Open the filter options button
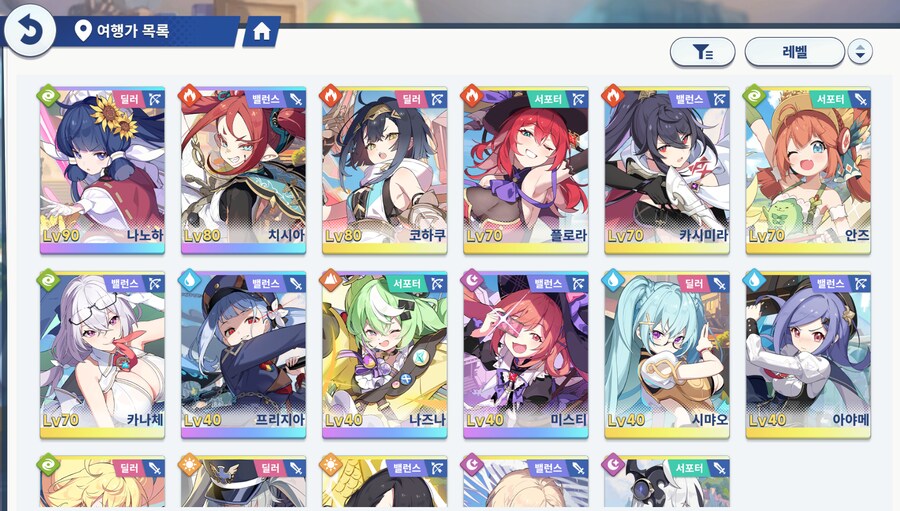 (x=703, y=52)
